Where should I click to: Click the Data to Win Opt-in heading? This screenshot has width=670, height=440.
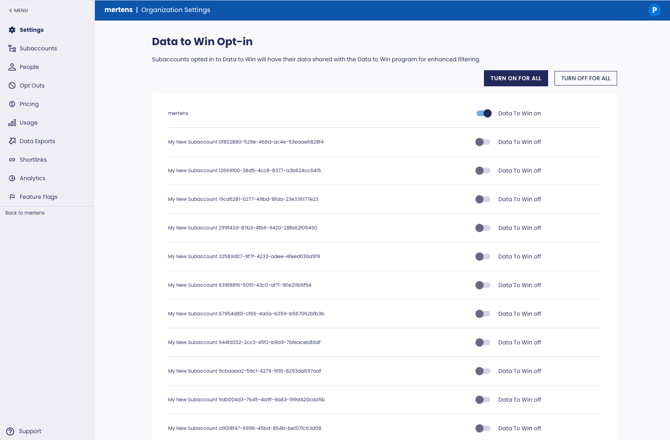click(x=202, y=41)
